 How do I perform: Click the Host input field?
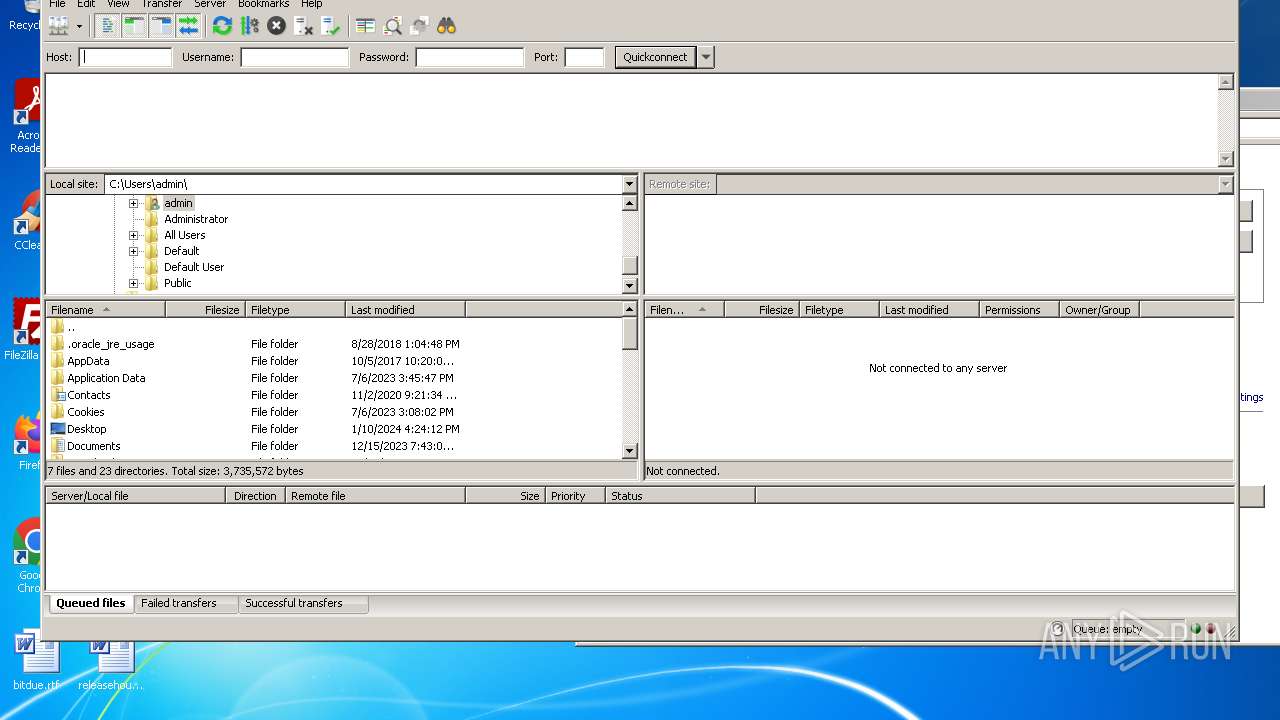point(126,57)
